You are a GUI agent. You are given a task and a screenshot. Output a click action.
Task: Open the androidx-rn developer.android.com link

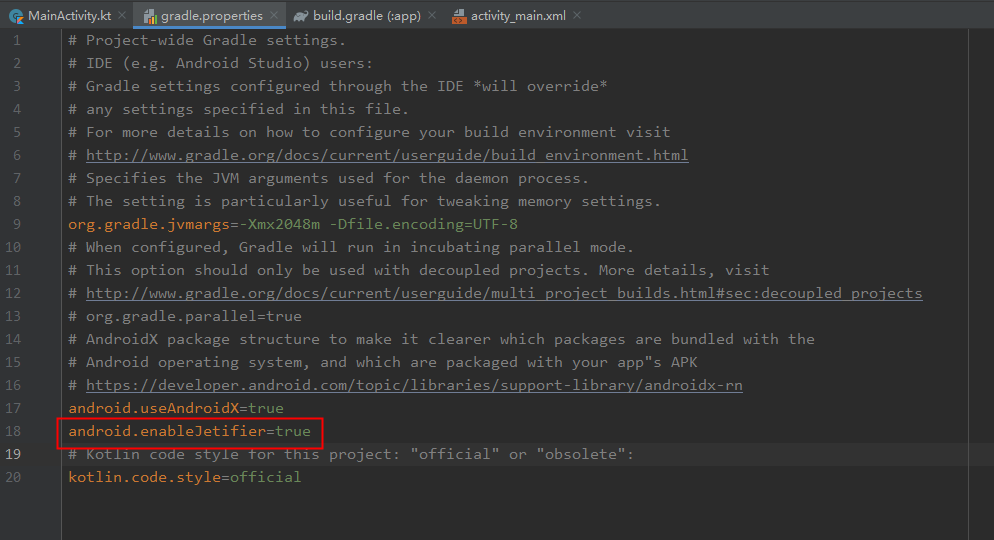pyautogui.click(x=414, y=385)
